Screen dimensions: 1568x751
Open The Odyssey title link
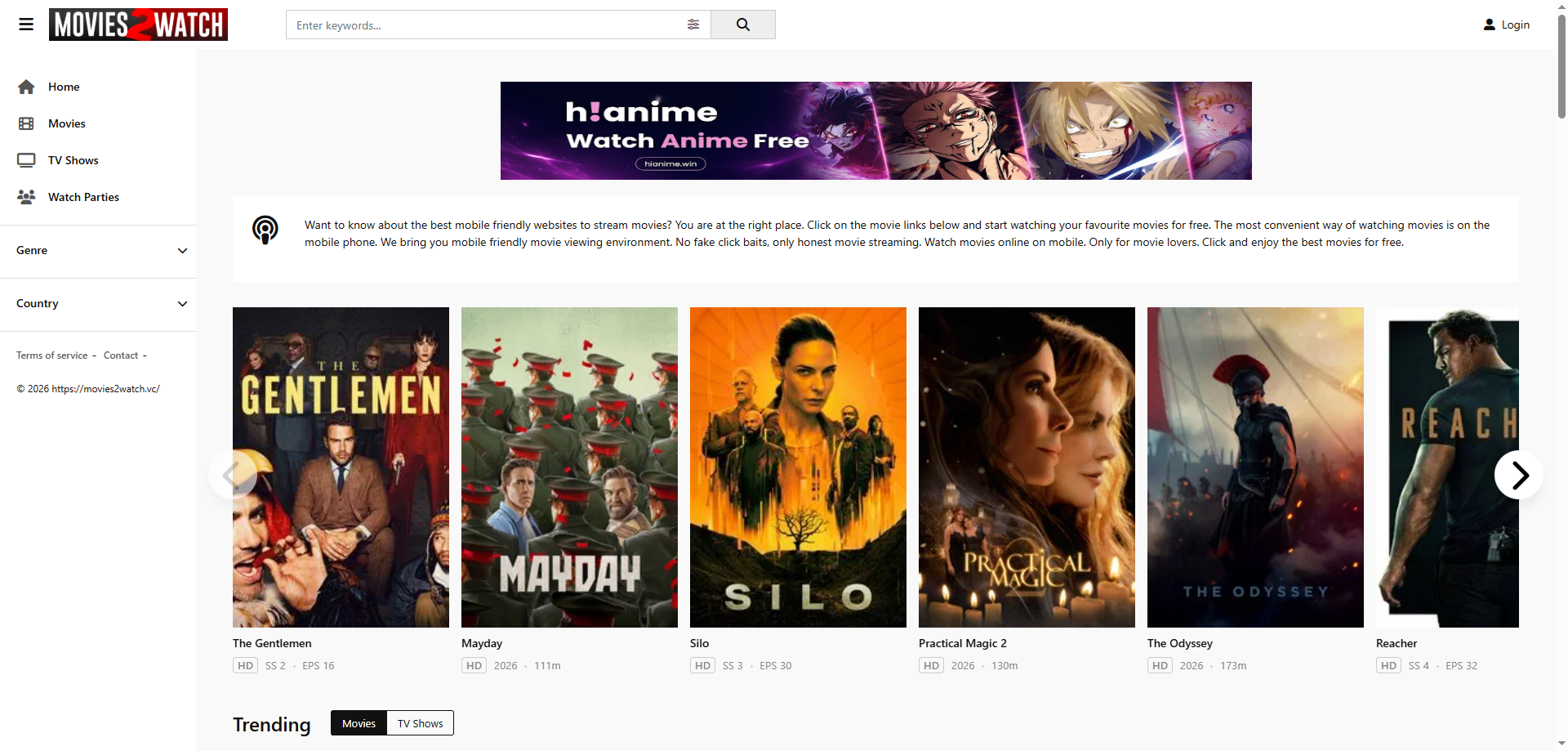(1180, 643)
